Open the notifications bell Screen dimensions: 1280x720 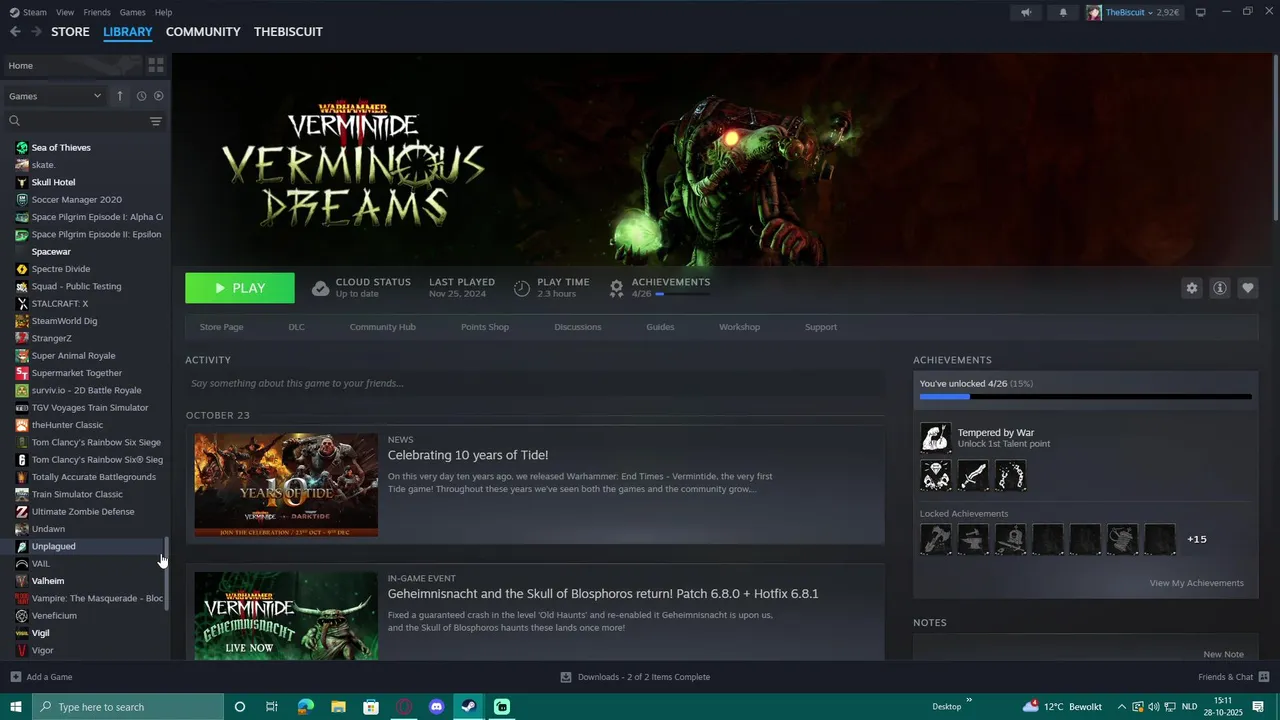[x=1063, y=12]
